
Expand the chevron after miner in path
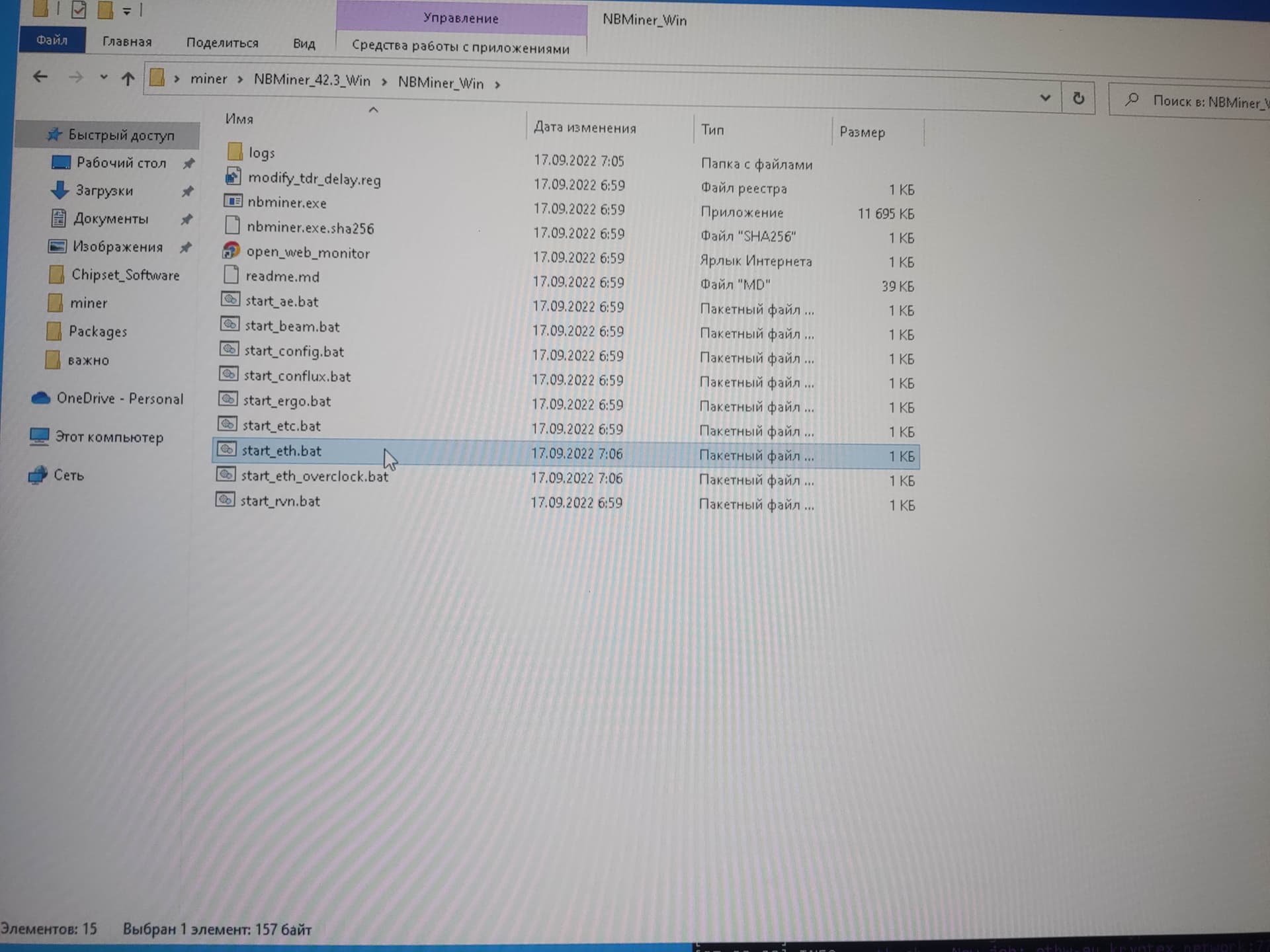point(240,79)
